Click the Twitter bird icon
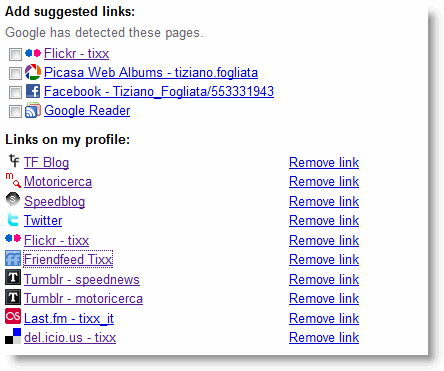444x371 pixels. (13, 219)
